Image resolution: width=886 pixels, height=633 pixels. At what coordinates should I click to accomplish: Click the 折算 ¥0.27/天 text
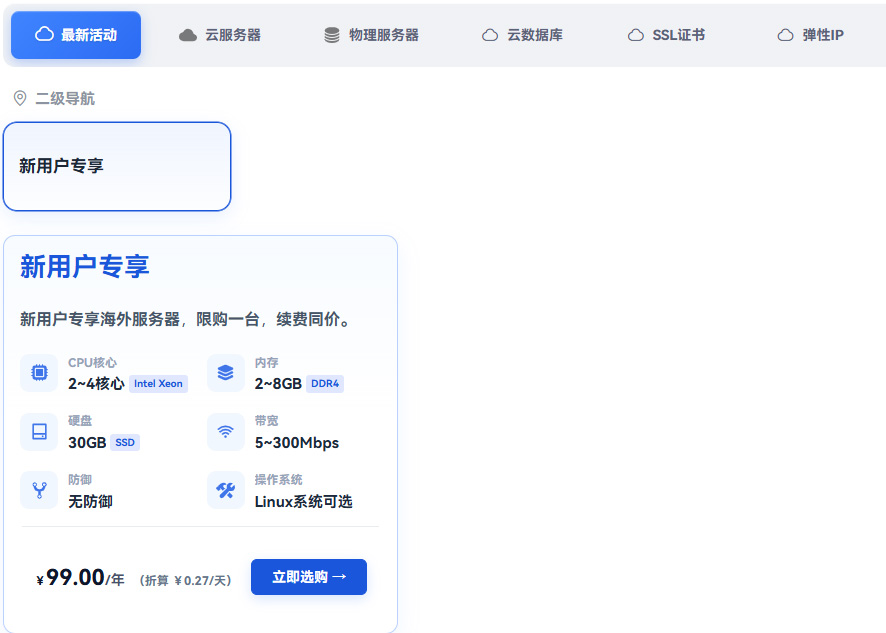point(185,580)
